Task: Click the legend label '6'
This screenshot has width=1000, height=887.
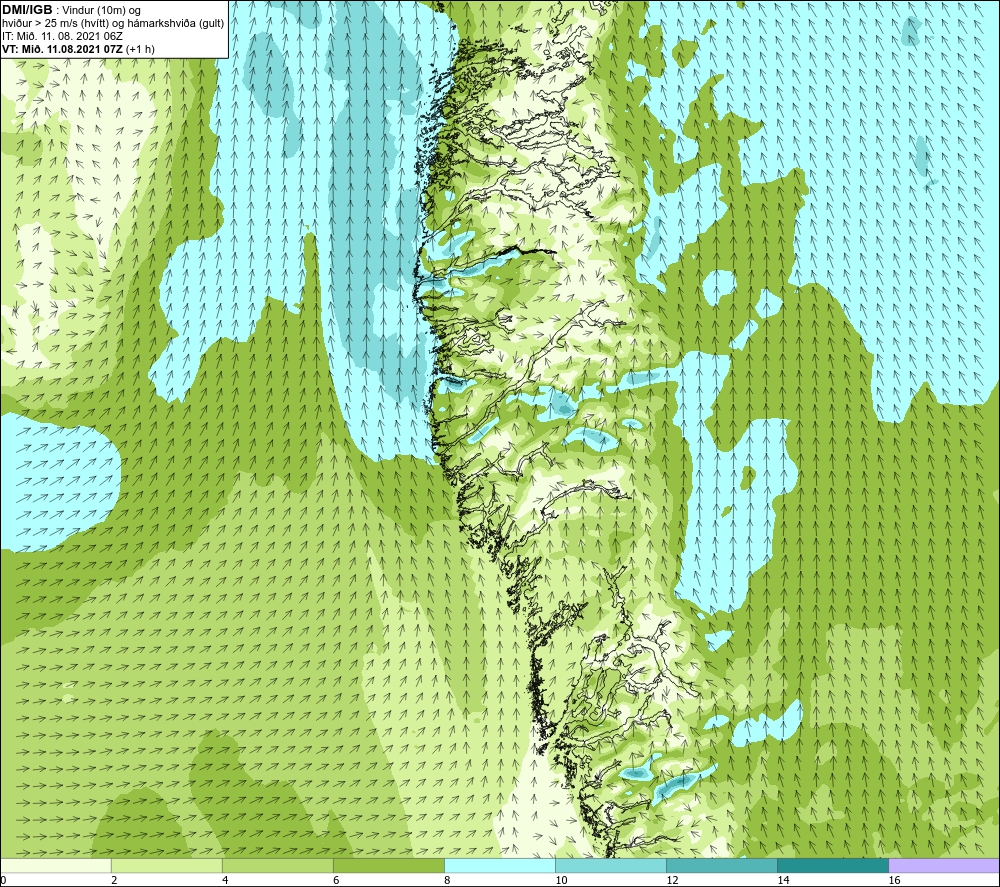Action: tap(337, 880)
